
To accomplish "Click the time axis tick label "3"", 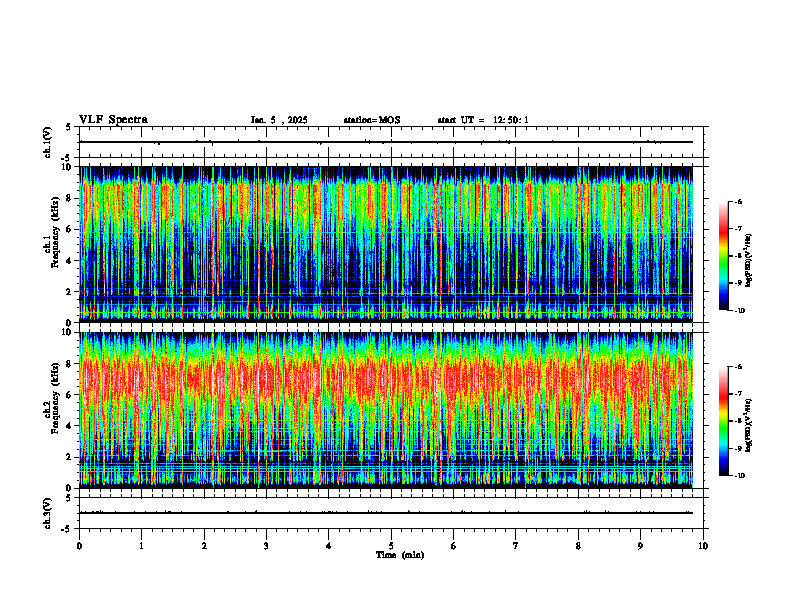I will pos(266,546).
